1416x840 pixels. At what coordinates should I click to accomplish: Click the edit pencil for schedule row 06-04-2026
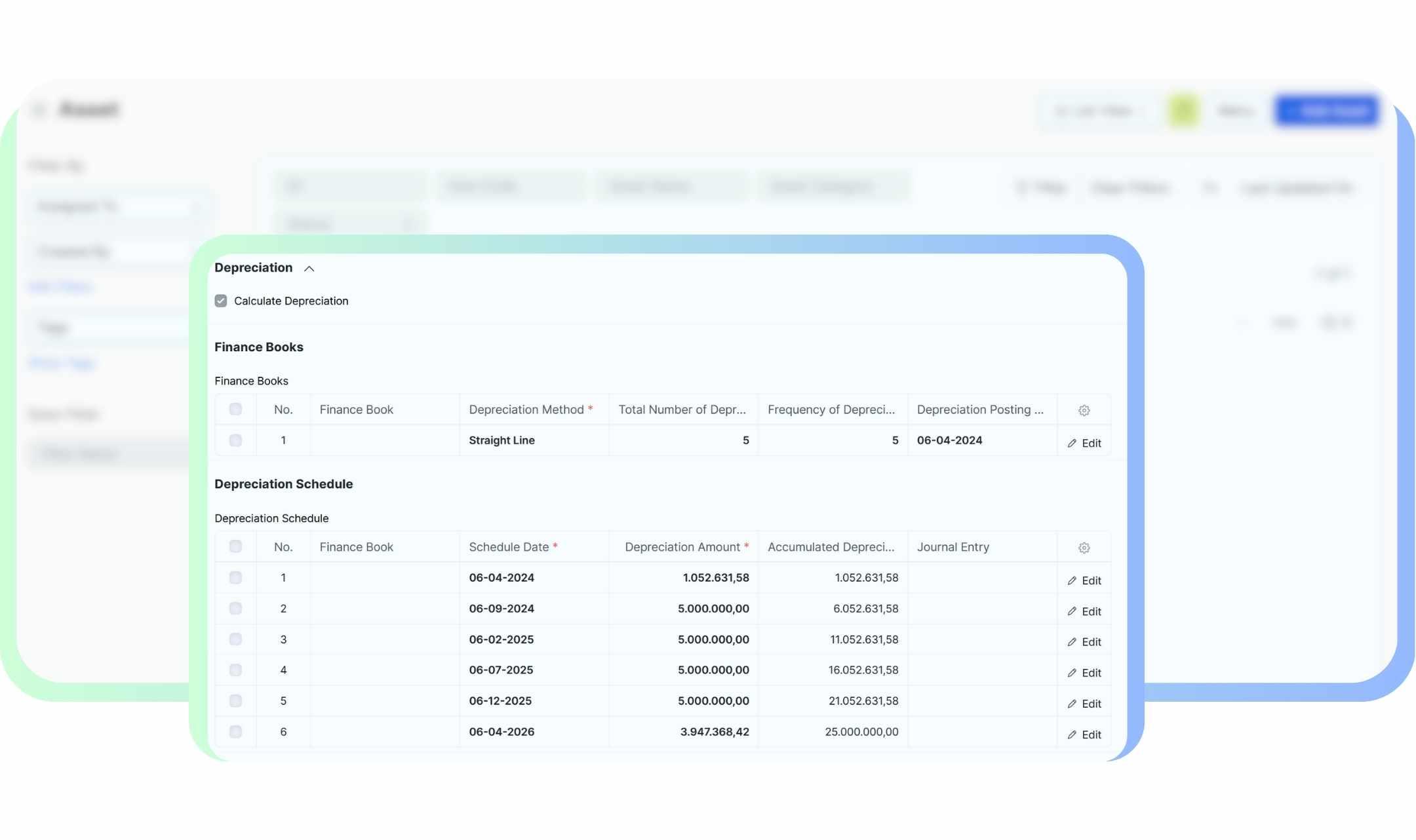click(x=1072, y=735)
